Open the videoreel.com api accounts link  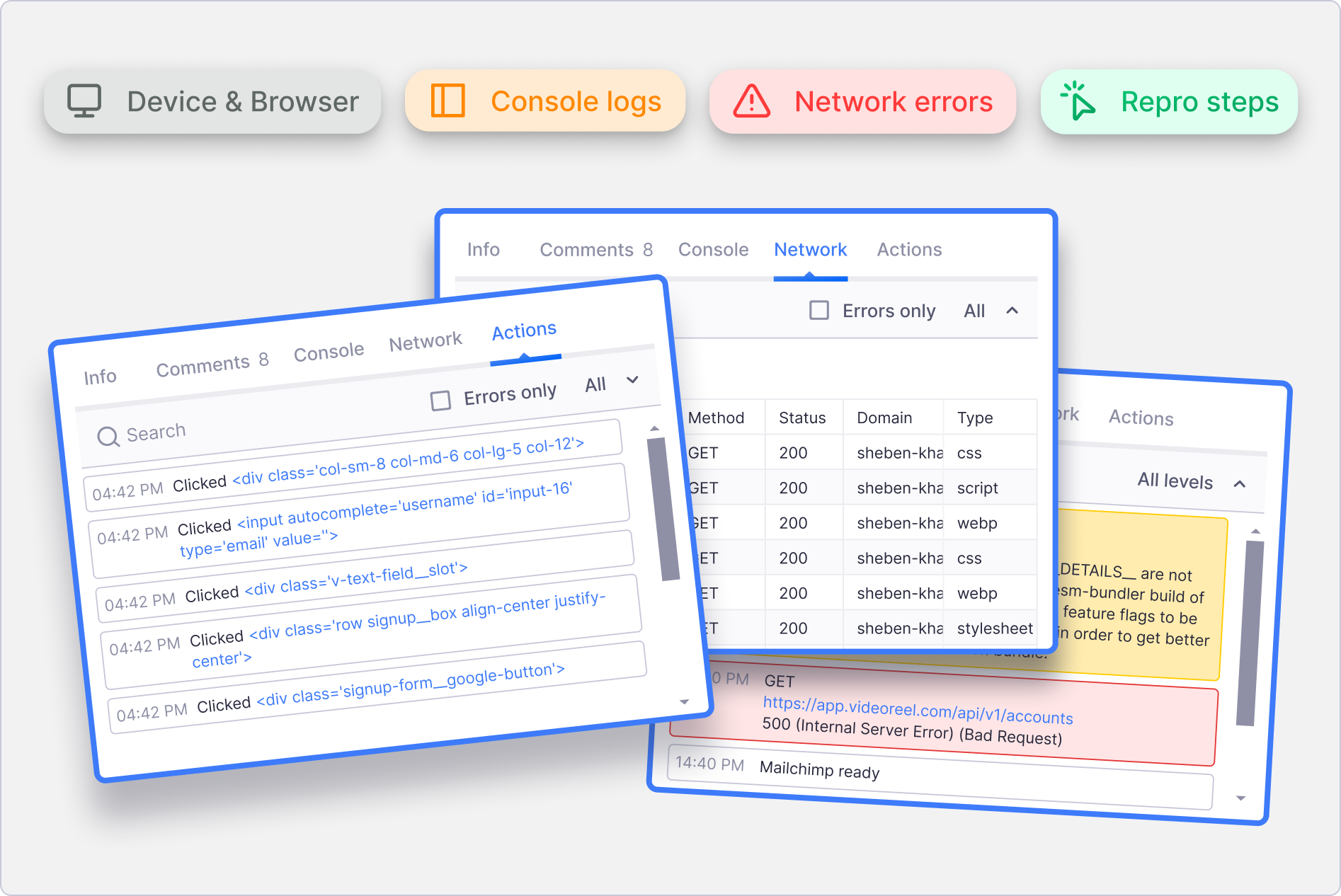pos(918,710)
